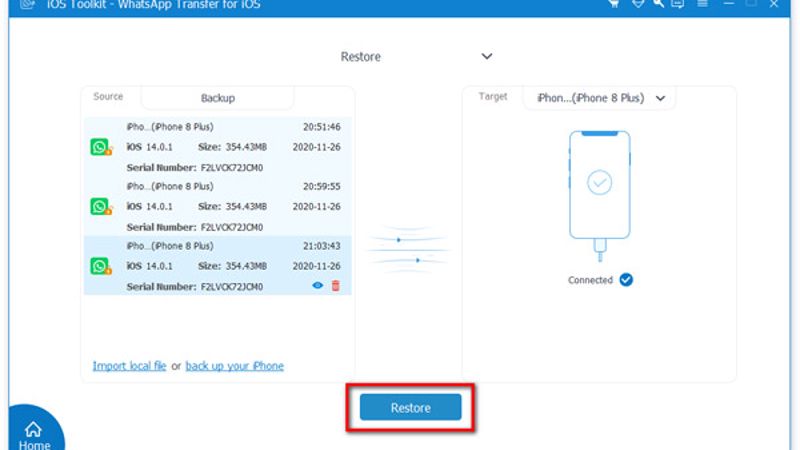800x450 pixels.
Task: Open the feedback chat icon in title bar
Action: (678, 3)
